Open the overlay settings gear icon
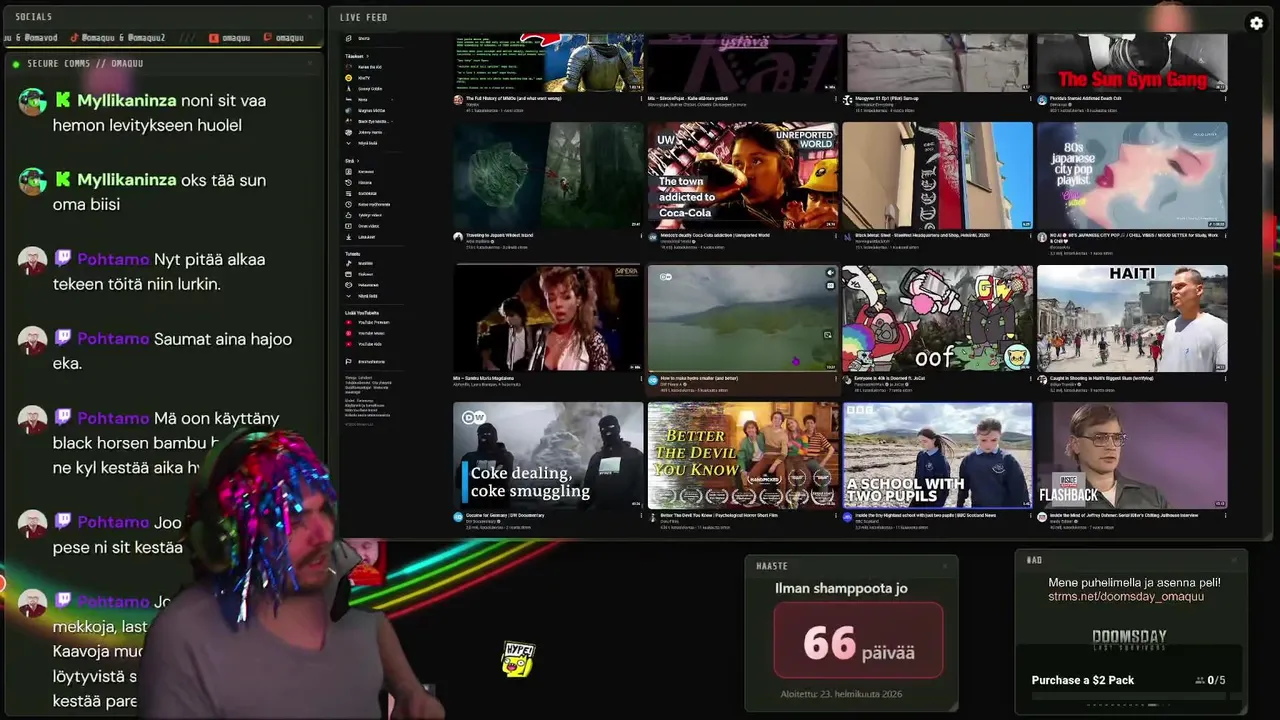 1256,23
